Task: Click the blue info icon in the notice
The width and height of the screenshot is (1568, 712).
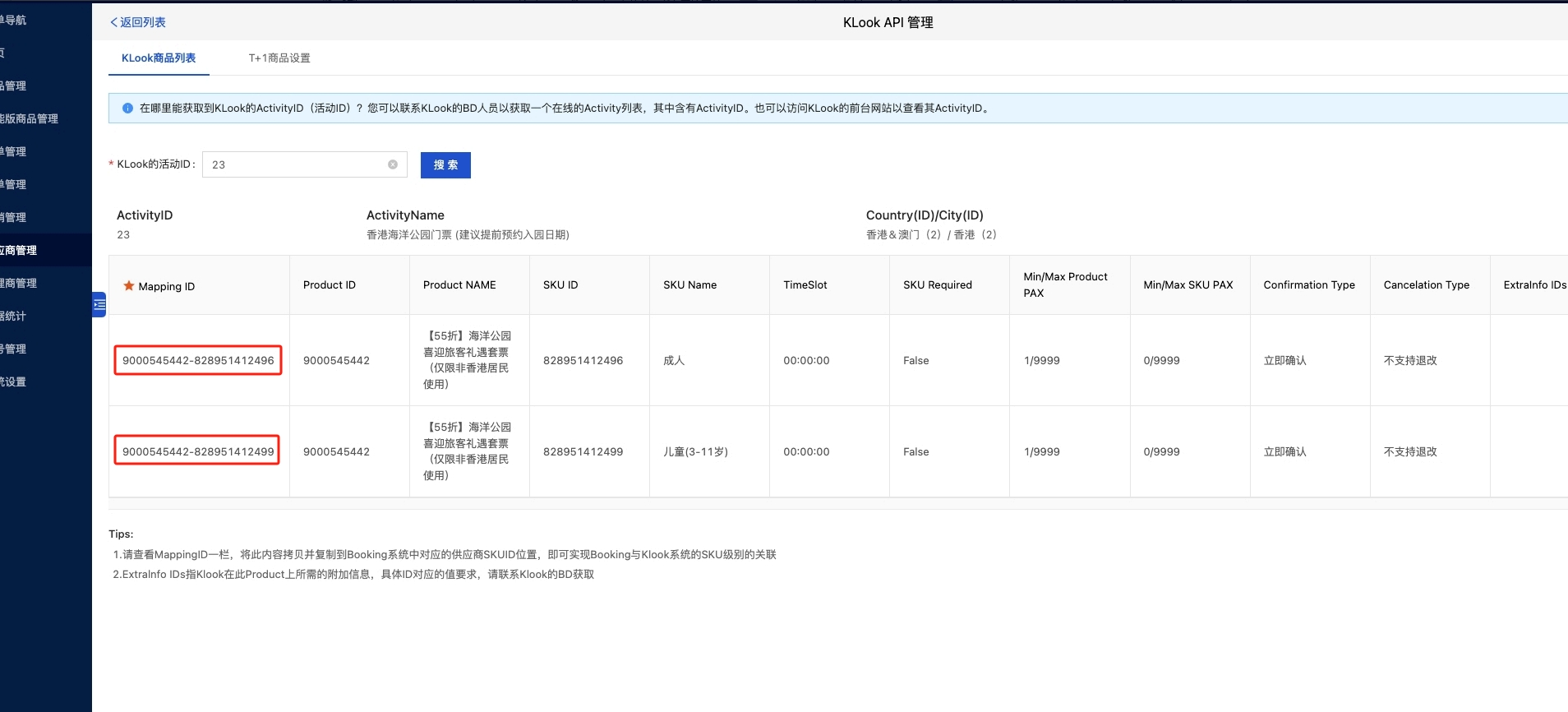Action: [x=127, y=109]
